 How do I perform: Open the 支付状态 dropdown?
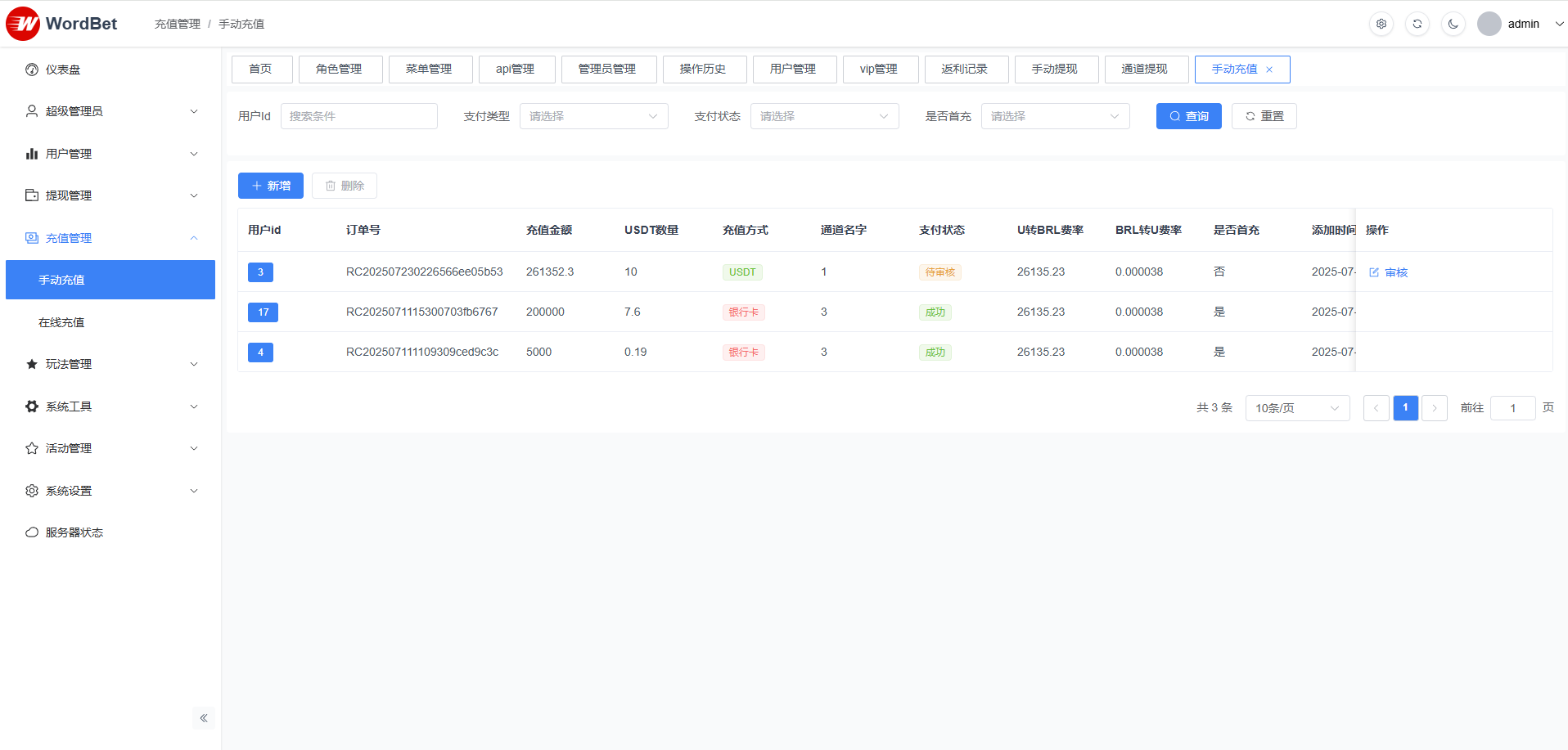(824, 116)
